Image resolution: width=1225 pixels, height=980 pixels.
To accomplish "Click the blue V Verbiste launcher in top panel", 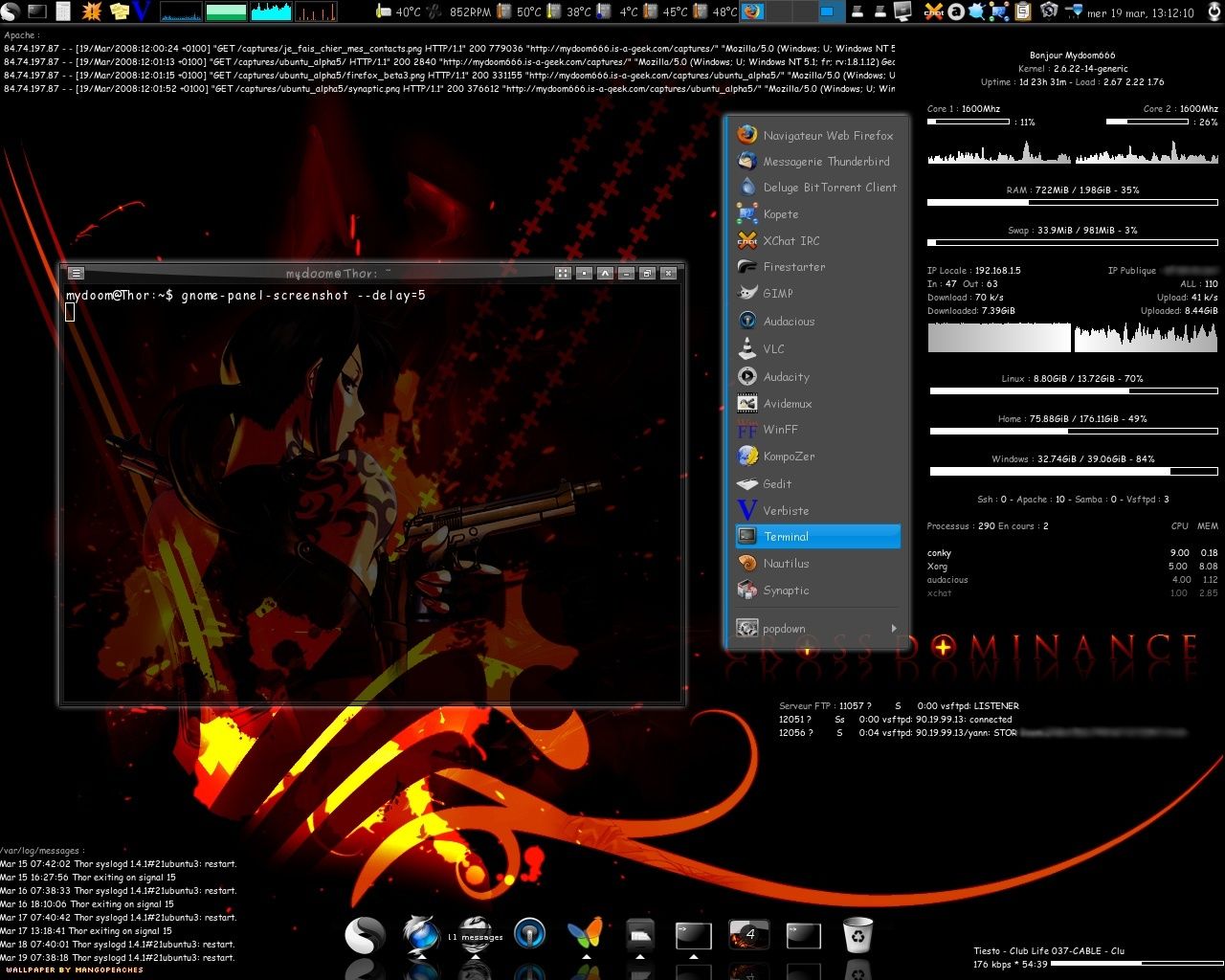I will [x=143, y=11].
